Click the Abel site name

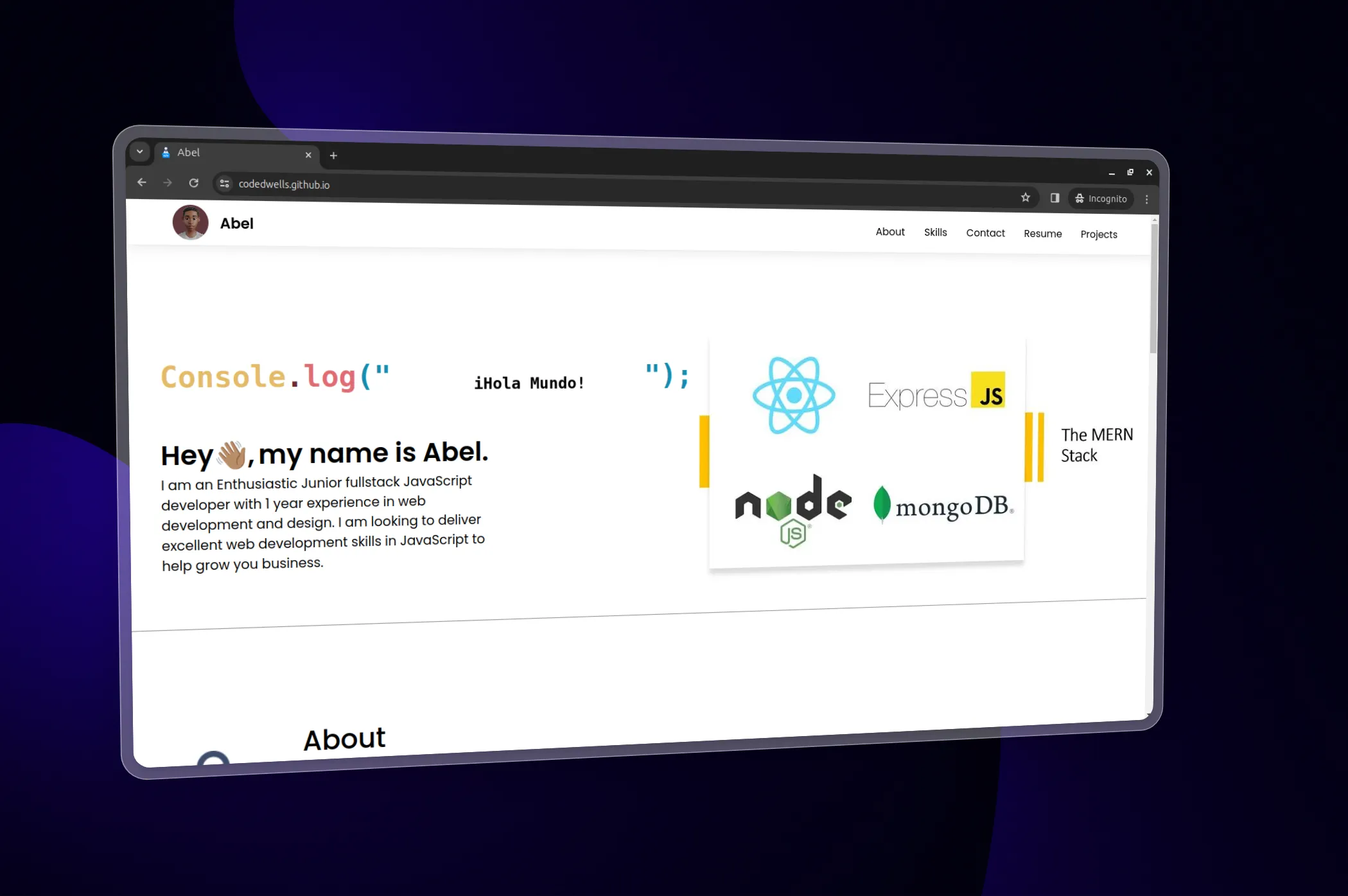237,224
